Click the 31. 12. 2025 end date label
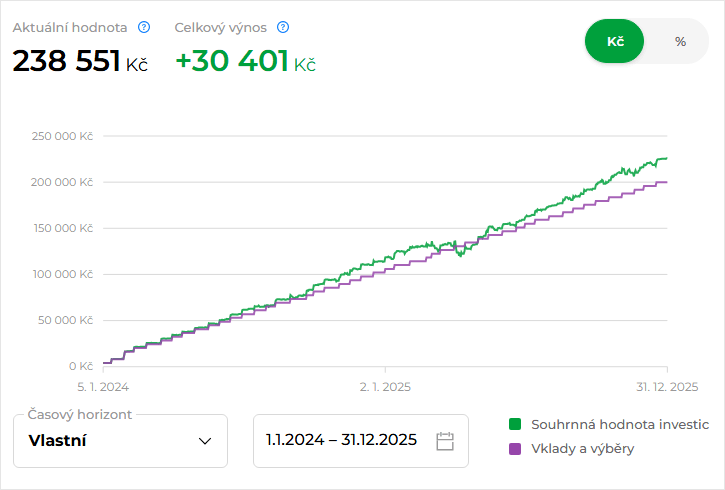The width and height of the screenshot is (725, 490). 665,386
